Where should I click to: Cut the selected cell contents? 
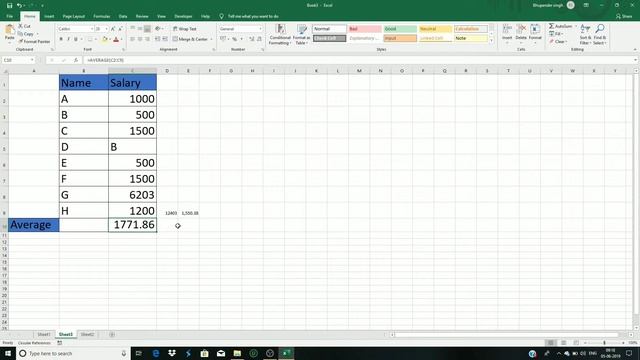(x=24, y=26)
